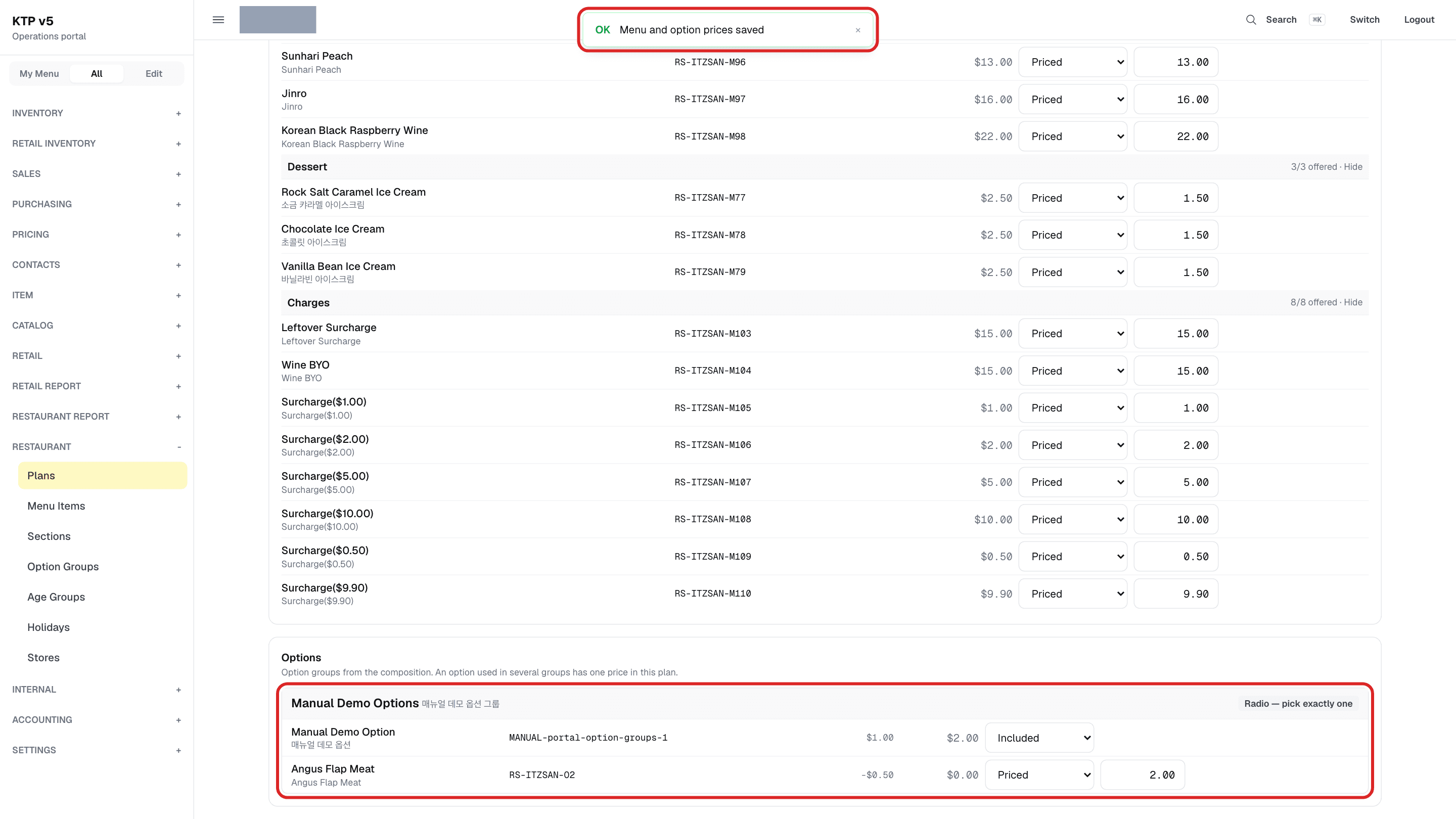Open Manual Demo Option 'Included' dropdown
This screenshot has height=819, width=1456.
(1039, 738)
